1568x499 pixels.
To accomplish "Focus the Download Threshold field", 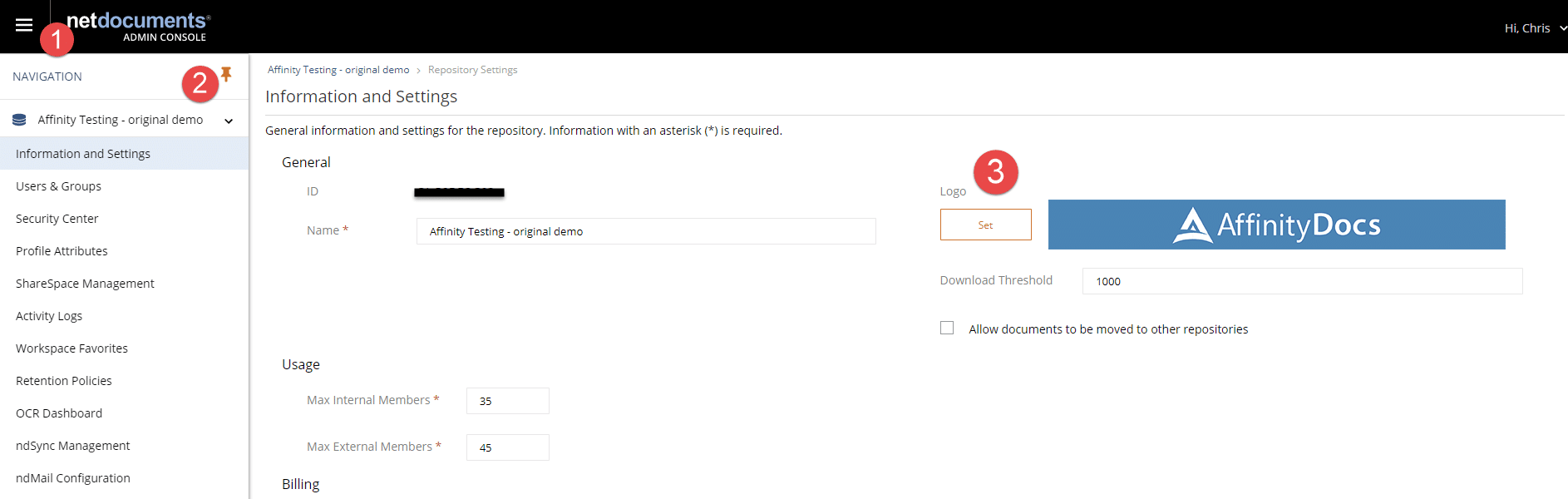I will coord(1302,281).
